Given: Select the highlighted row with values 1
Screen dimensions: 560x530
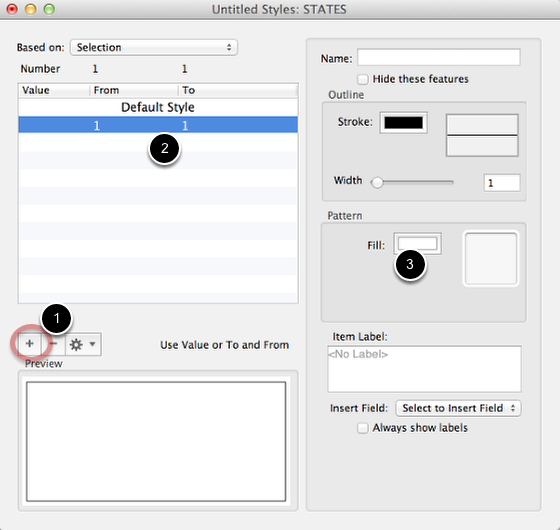Looking at the screenshot, I should [158, 125].
